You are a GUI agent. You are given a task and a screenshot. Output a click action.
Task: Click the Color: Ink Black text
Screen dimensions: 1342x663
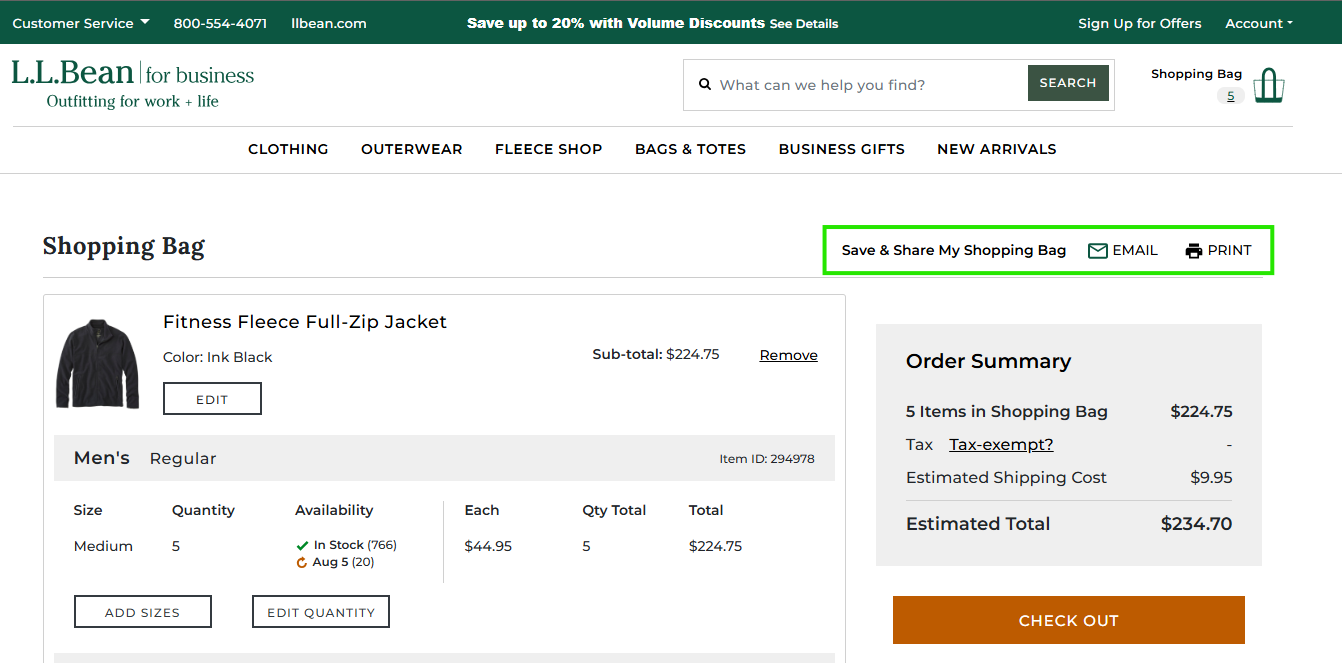coord(218,357)
